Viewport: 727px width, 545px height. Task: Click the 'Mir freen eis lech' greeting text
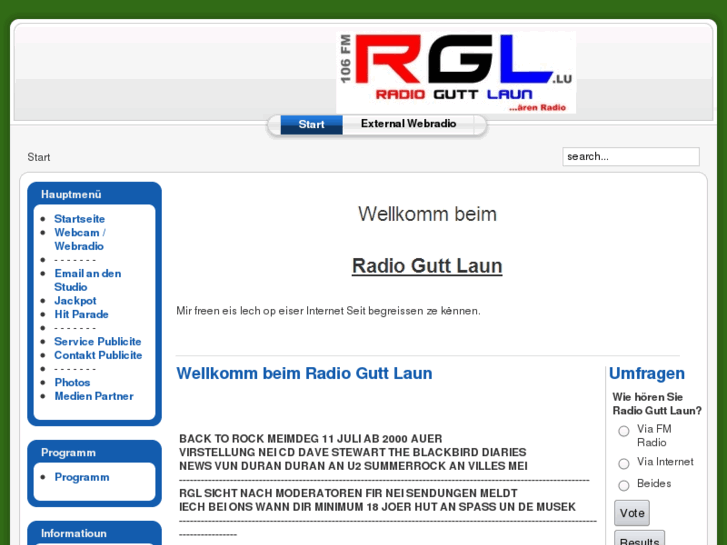pyautogui.click(x=328, y=311)
